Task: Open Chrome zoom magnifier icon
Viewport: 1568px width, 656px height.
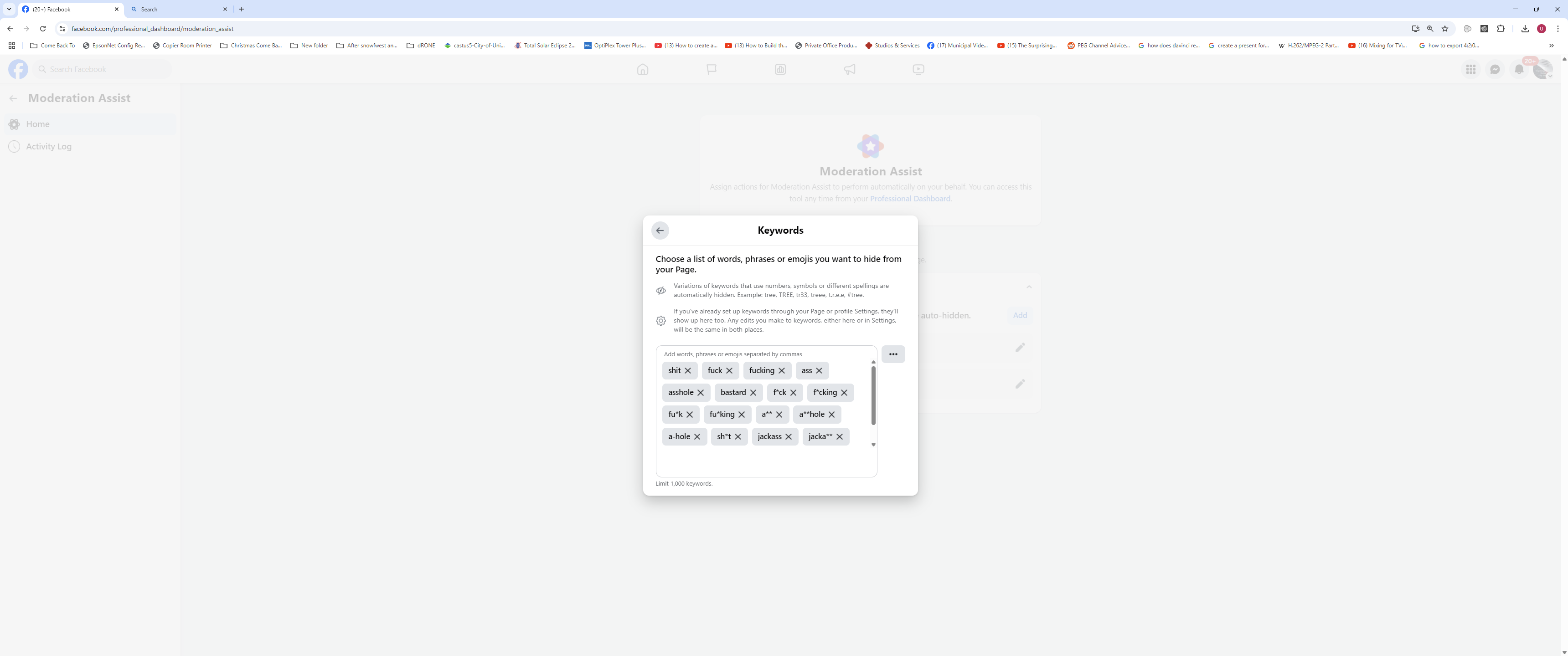Action: [1430, 29]
